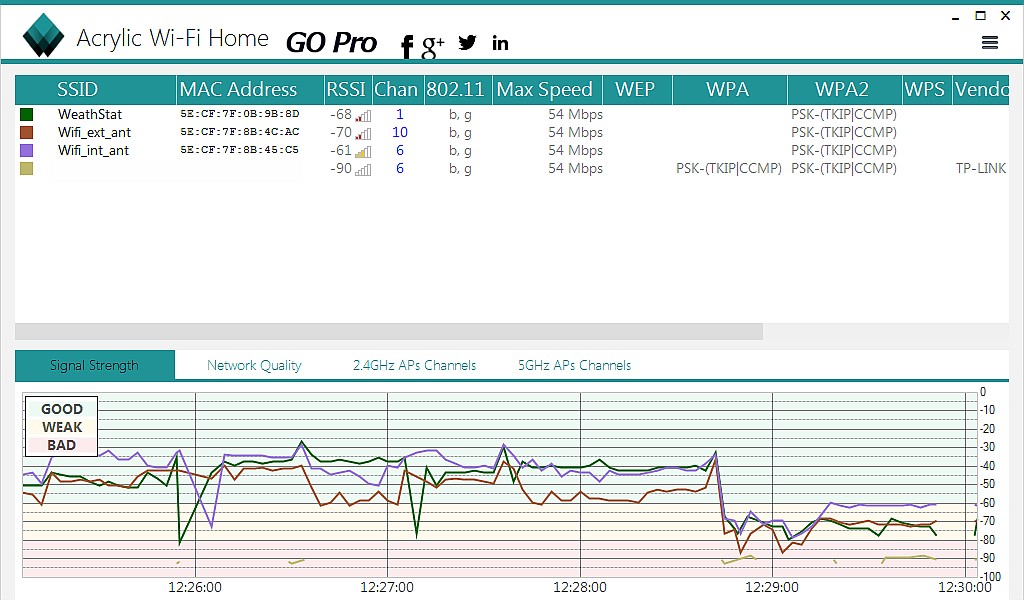Click MAC address 5E:CF:7F:8B:4C:AC
The width and height of the screenshot is (1024, 600).
[240, 132]
